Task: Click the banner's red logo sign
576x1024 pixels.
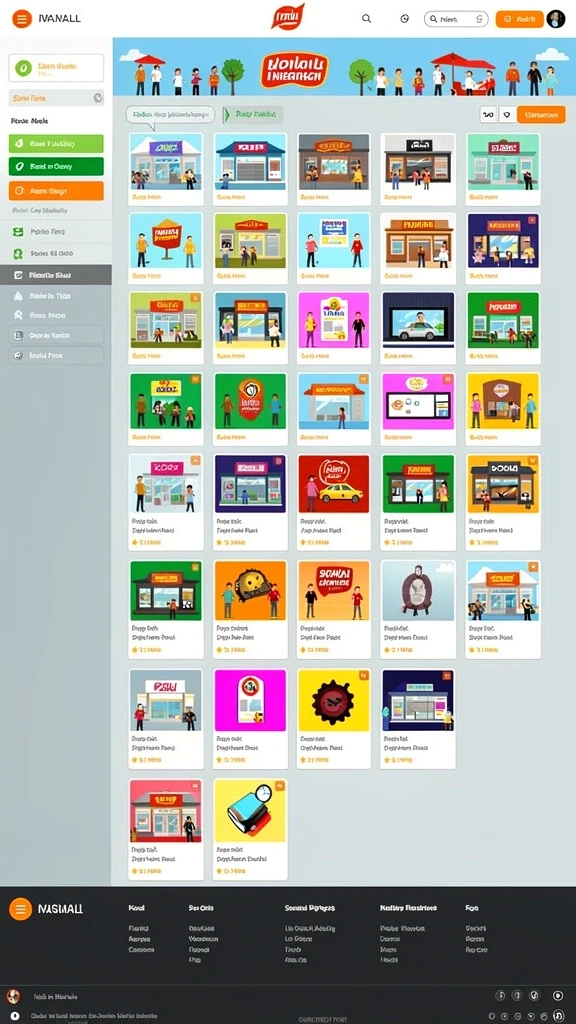Action: [x=294, y=71]
